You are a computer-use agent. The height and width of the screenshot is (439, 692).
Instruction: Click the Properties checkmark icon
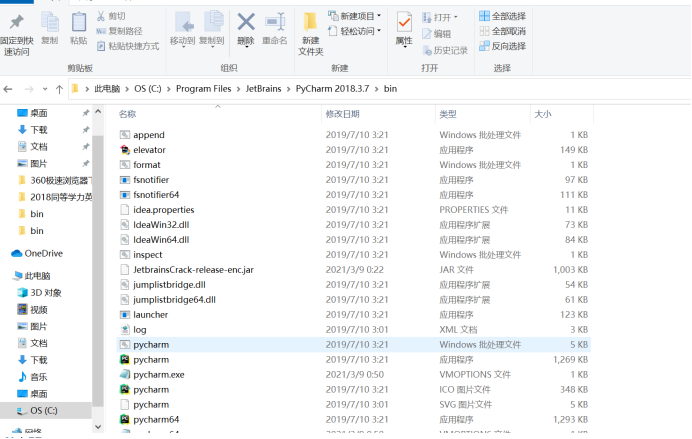(x=404, y=22)
